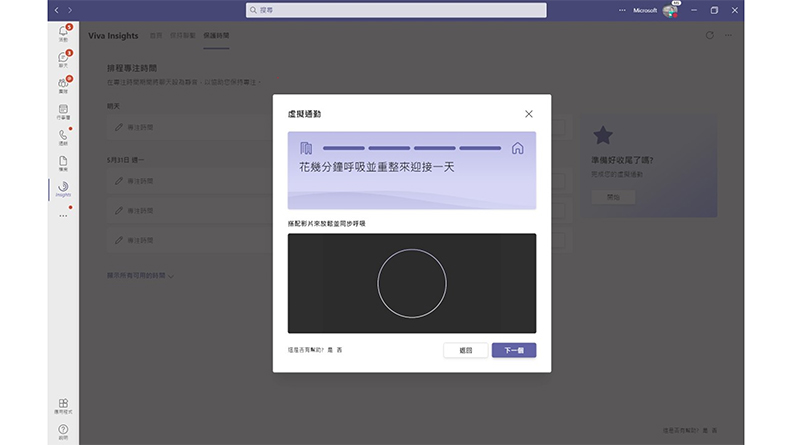The height and width of the screenshot is (445, 792).
Task: Open the Calls phone icon in sidebar
Action: [63, 137]
